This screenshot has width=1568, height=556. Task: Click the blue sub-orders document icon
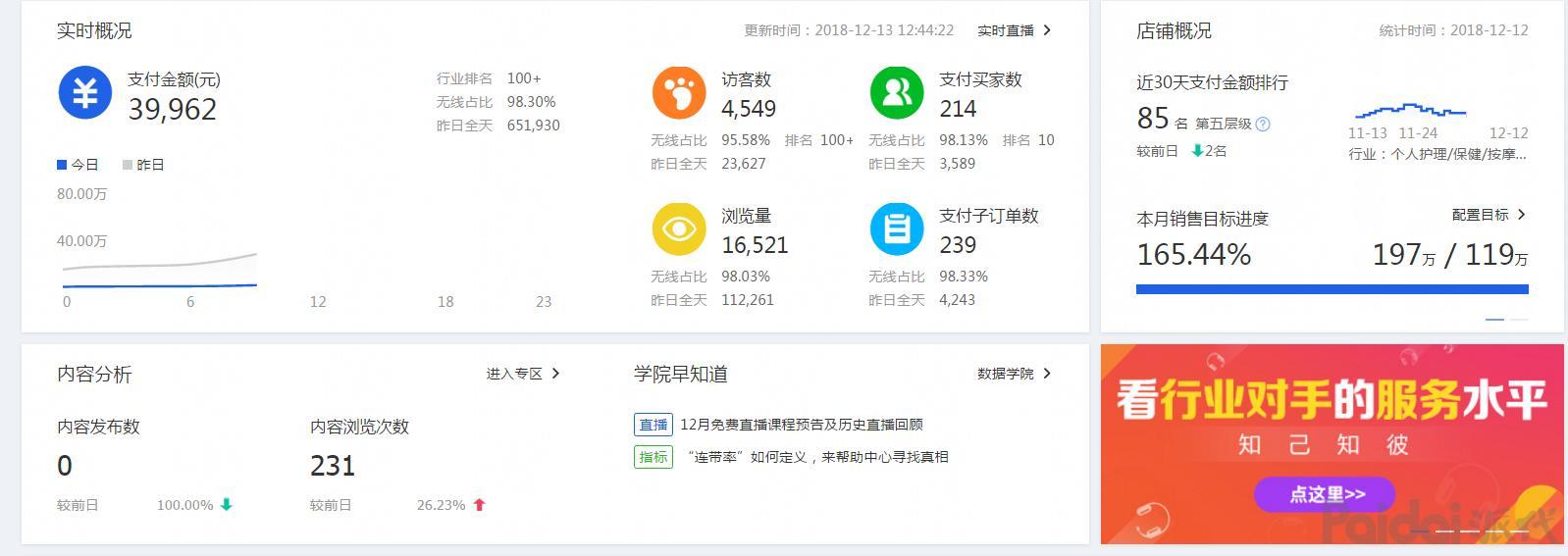(x=897, y=229)
